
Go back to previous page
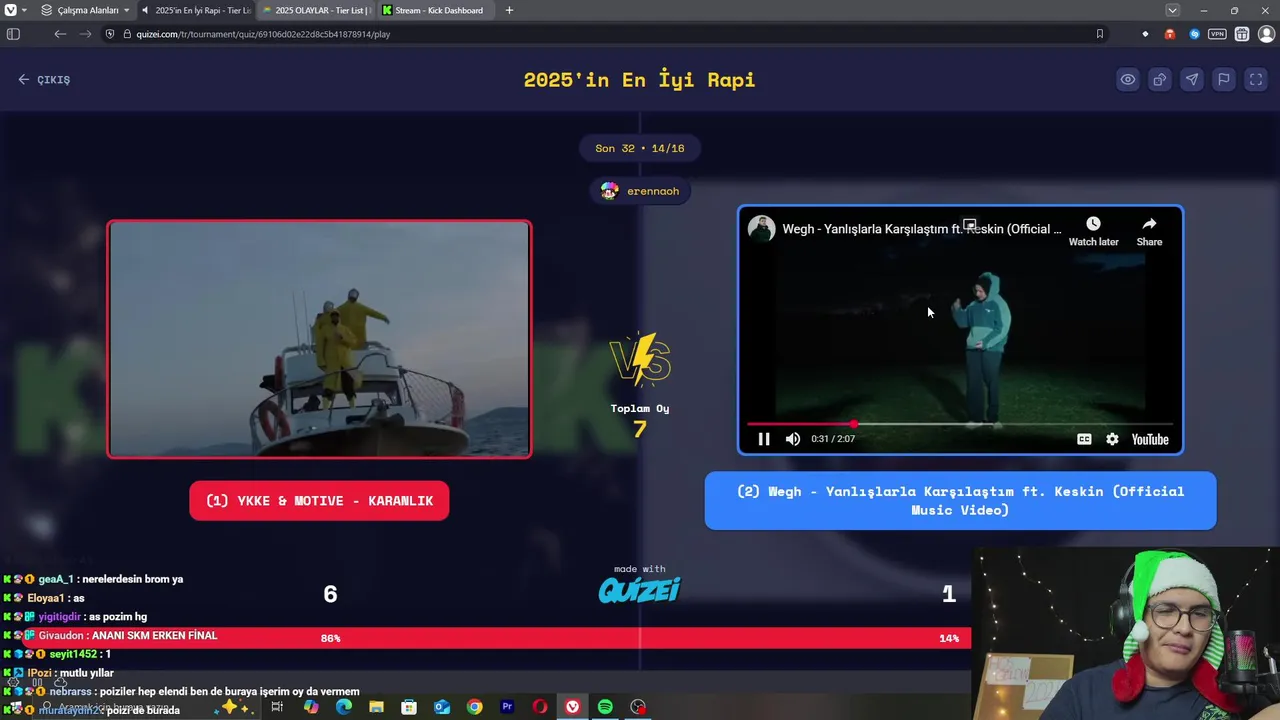click(60, 34)
